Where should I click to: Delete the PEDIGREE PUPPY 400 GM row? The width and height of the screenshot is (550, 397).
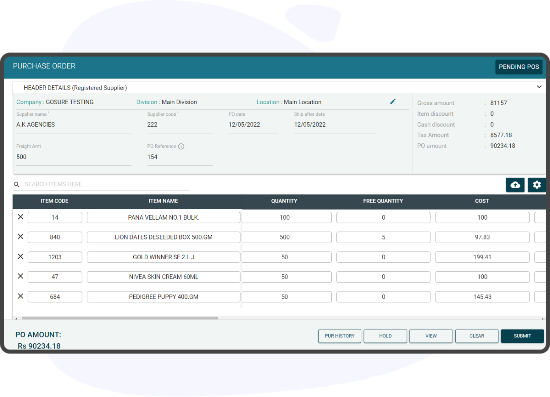point(20,296)
